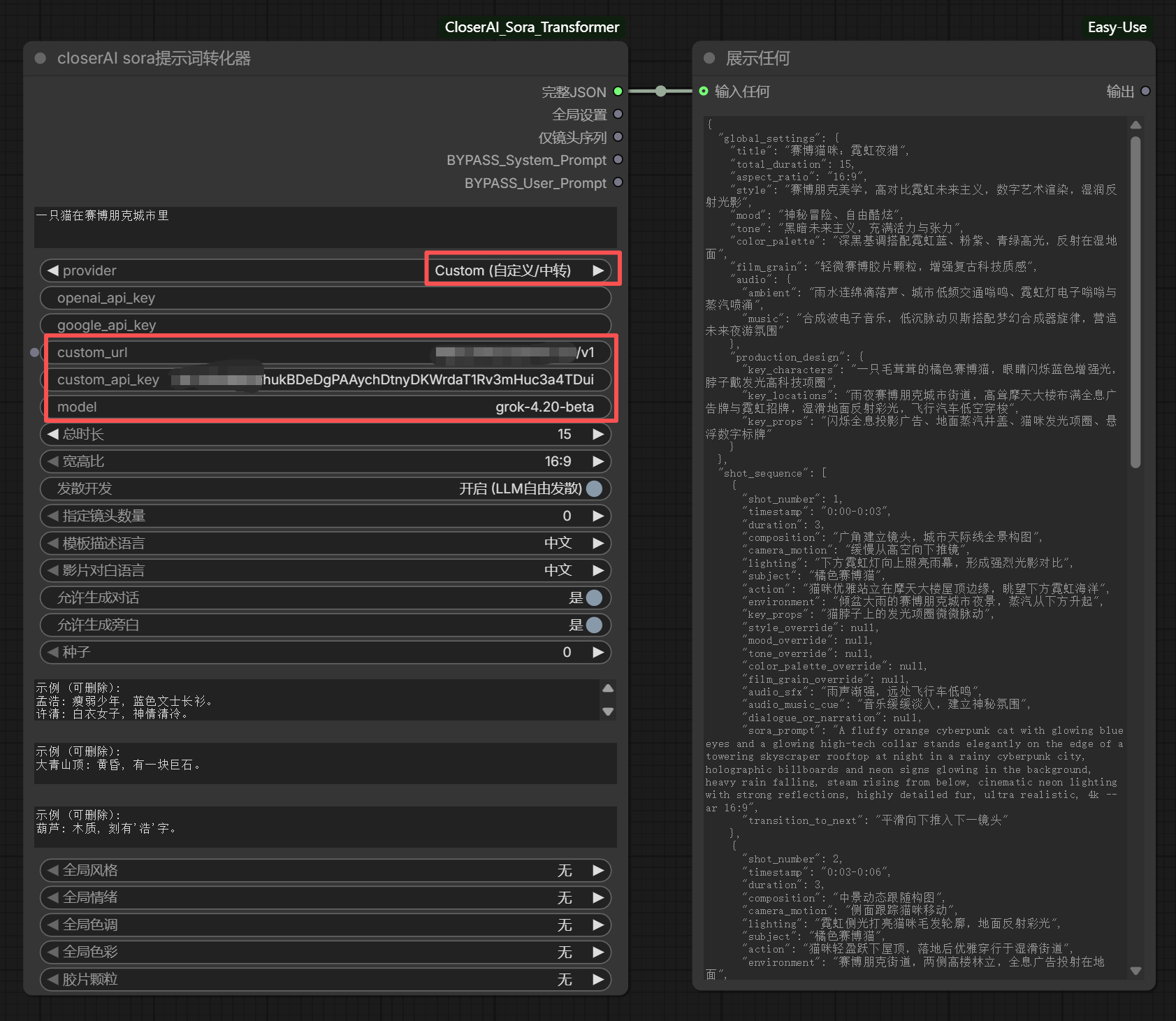Increase 总时长 value with right arrow
Viewport: 1176px width, 1021px height.
pyautogui.click(x=598, y=434)
